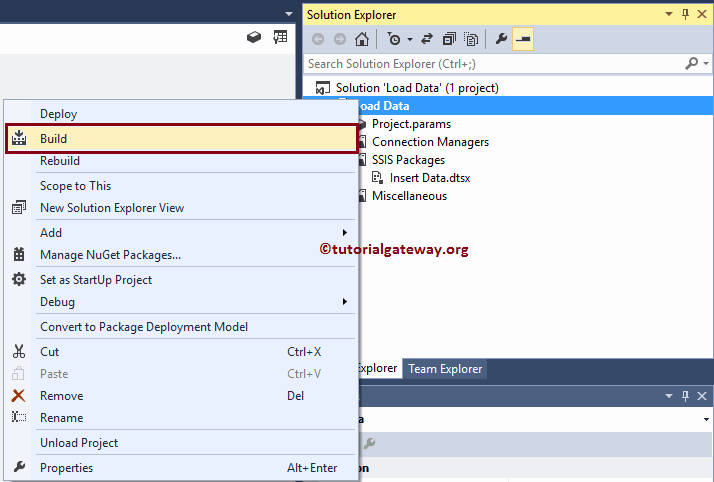
Task: Click the cube icon in designer toolbar
Action: (x=254, y=37)
